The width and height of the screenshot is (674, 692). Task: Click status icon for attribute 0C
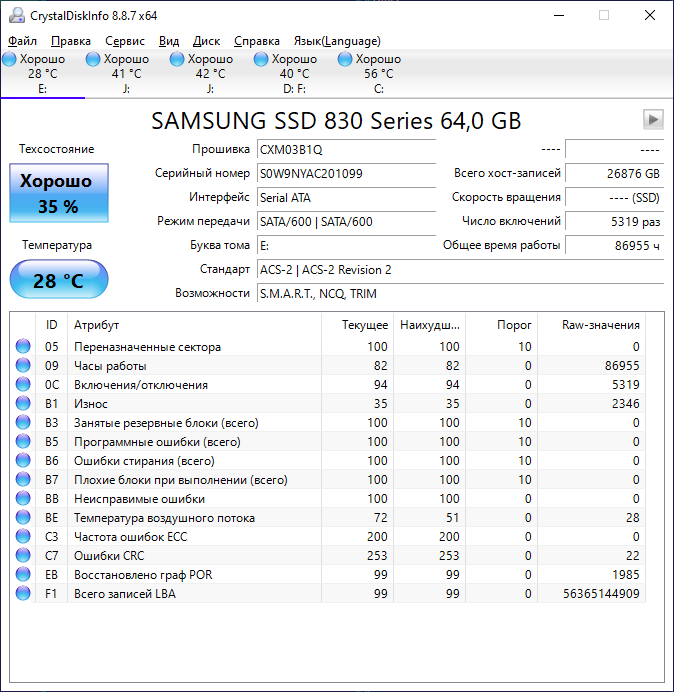click(x=23, y=384)
